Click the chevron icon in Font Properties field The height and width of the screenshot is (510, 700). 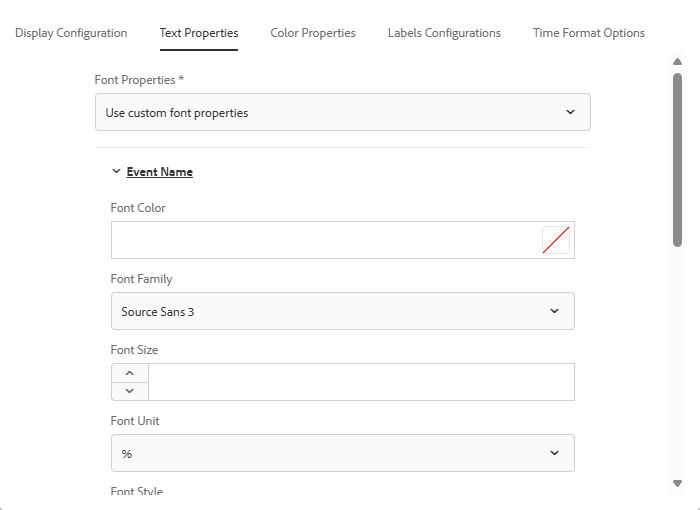click(x=570, y=112)
